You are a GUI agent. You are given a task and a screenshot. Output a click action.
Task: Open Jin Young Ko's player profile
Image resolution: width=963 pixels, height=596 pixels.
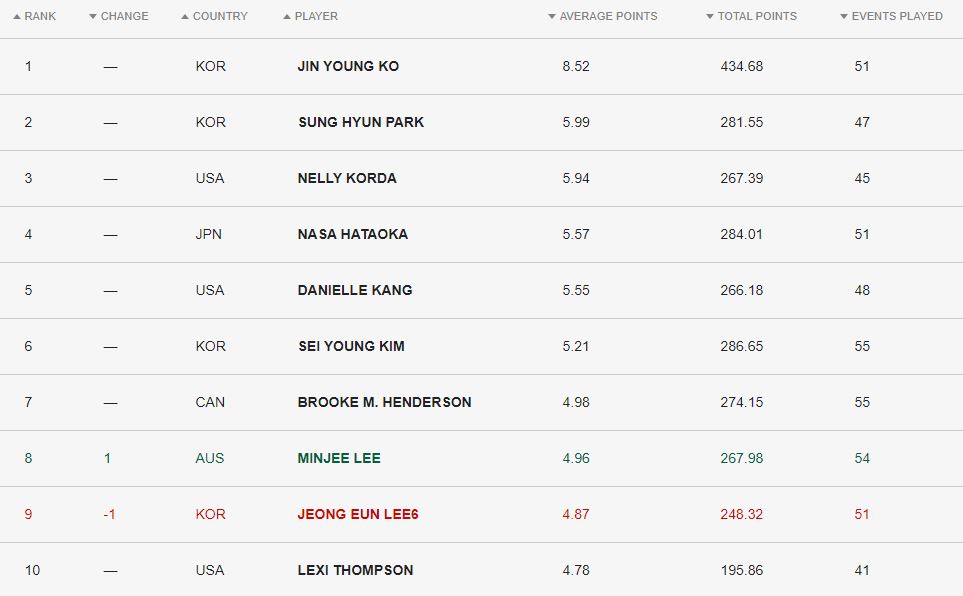[x=348, y=66]
